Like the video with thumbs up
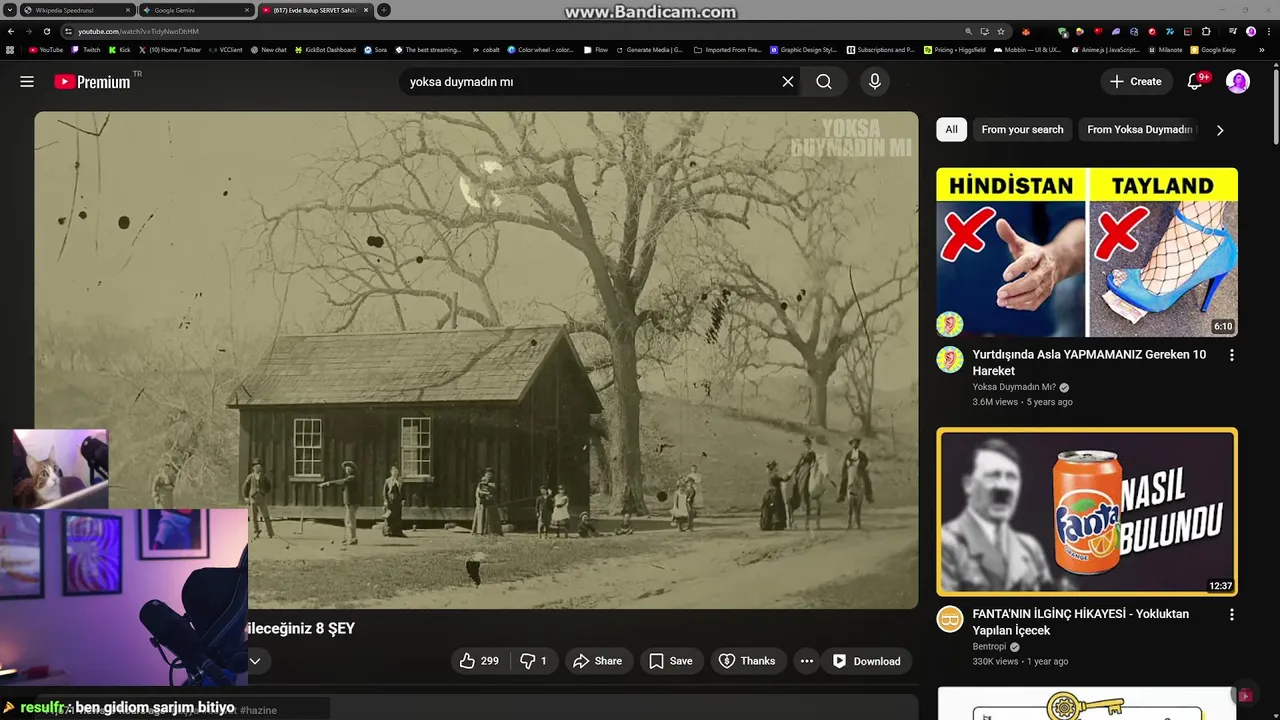The height and width of the screenshot is (720, 1280). (479, 661)
